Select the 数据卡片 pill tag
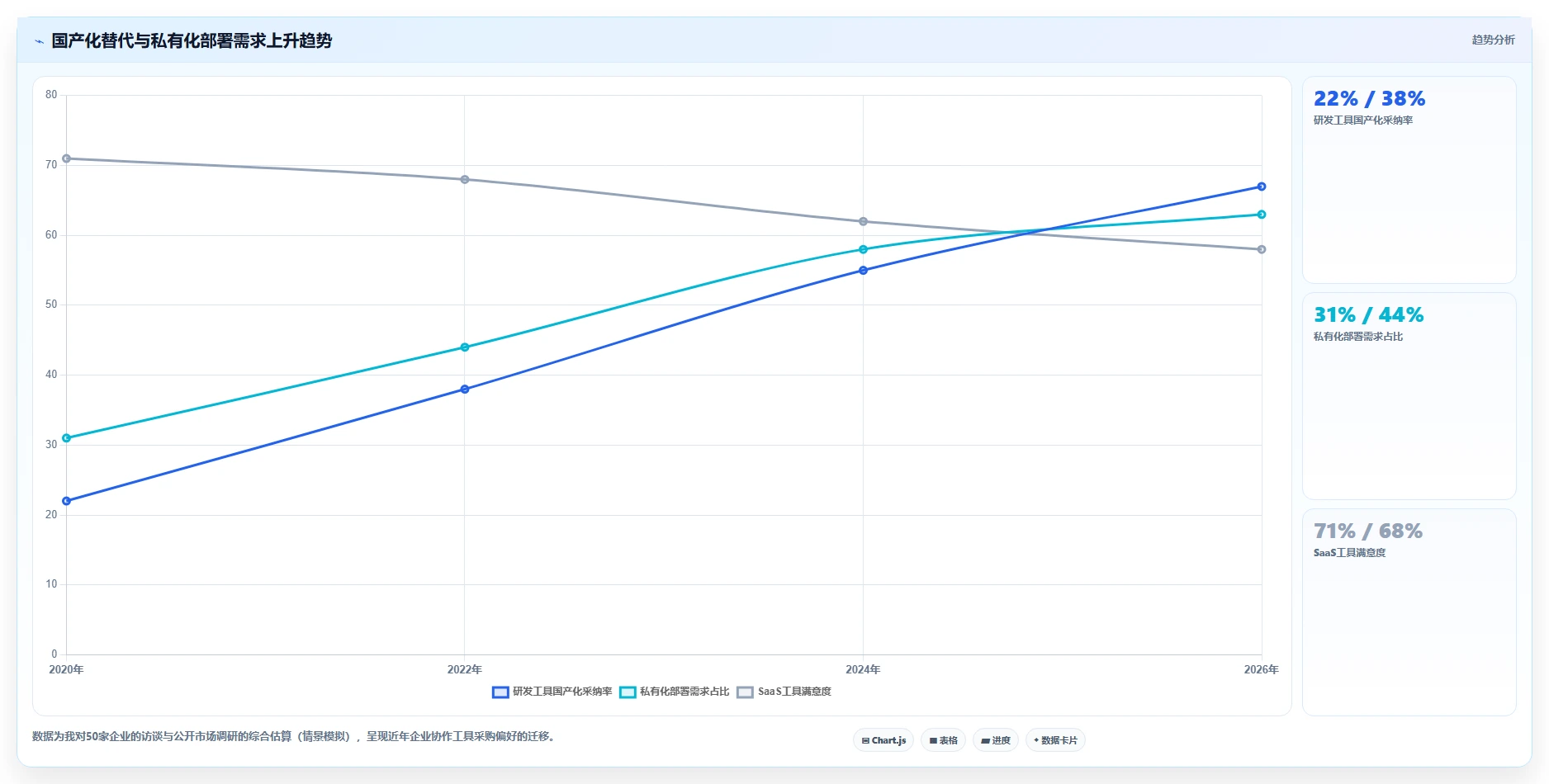 [x=1054, y=740]
